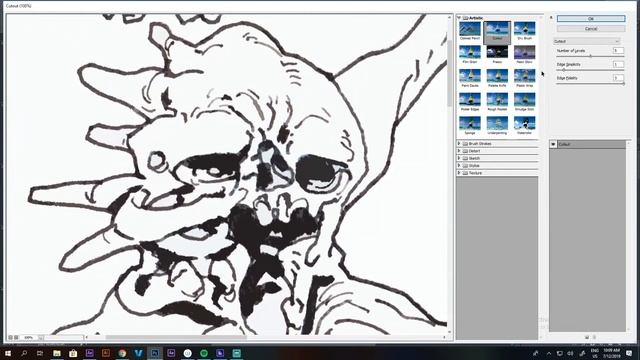This screenshot has height=360, width=640.
Task: Click the Edge Simplicity value field
Action: (x=618, y=64)
